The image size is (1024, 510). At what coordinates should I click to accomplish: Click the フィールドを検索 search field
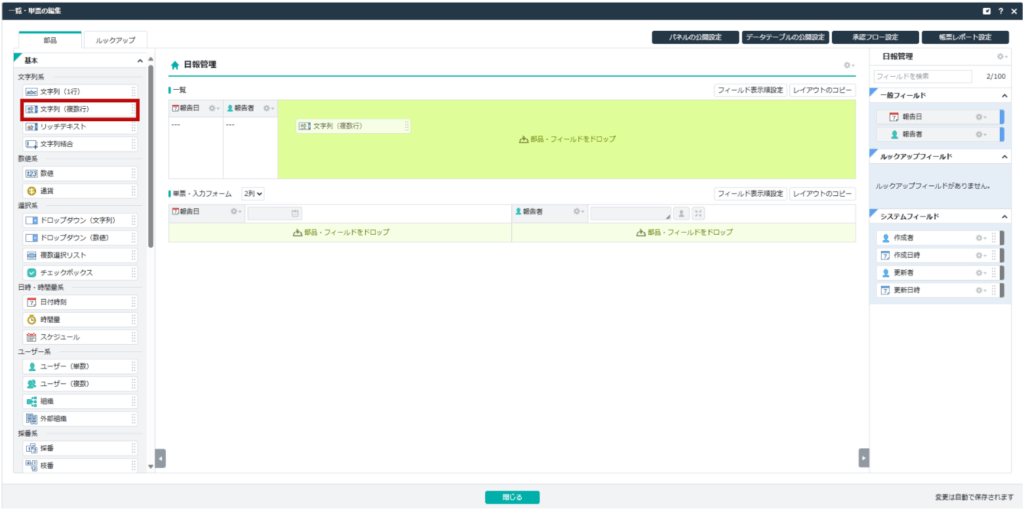coord(922,76)
